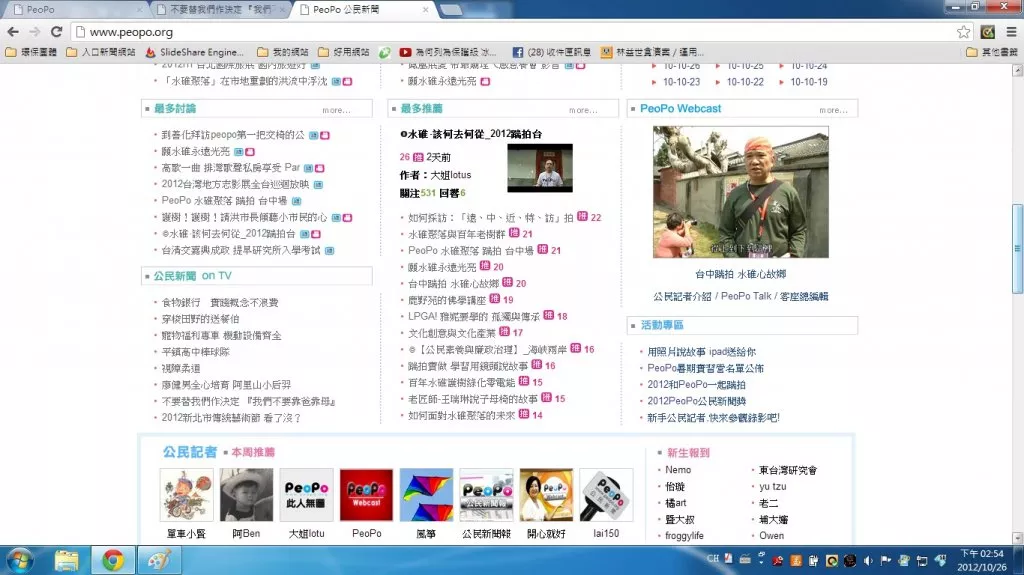This screenshot has width=1024, height=575.
Task: Open LPGA! 雅妮要學的 article link
Action: click(474, 316)
